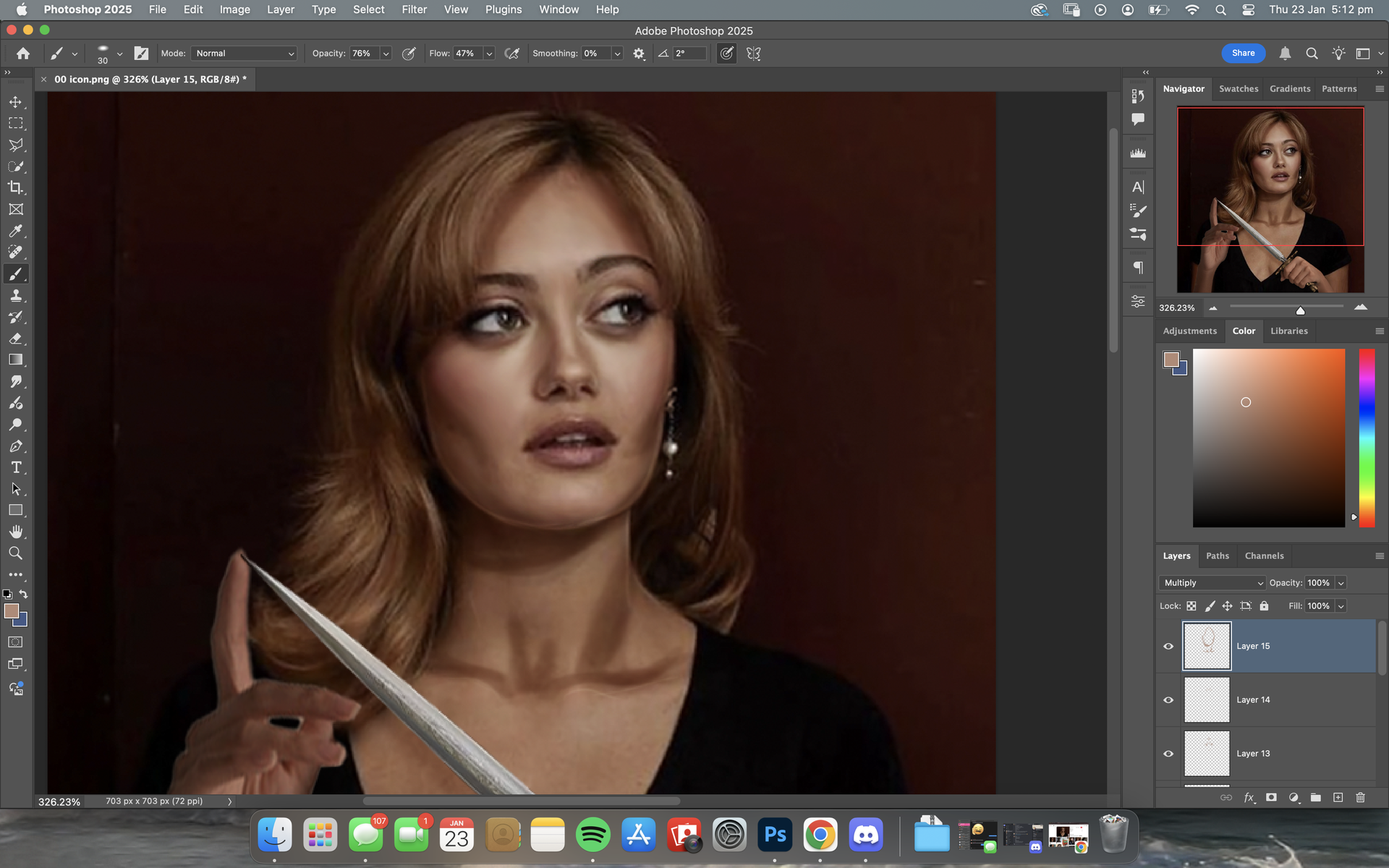The width and height of the screenshot is (1389, 868).
Task: Switch to the Channels tab
Action: coord(1264,556)
